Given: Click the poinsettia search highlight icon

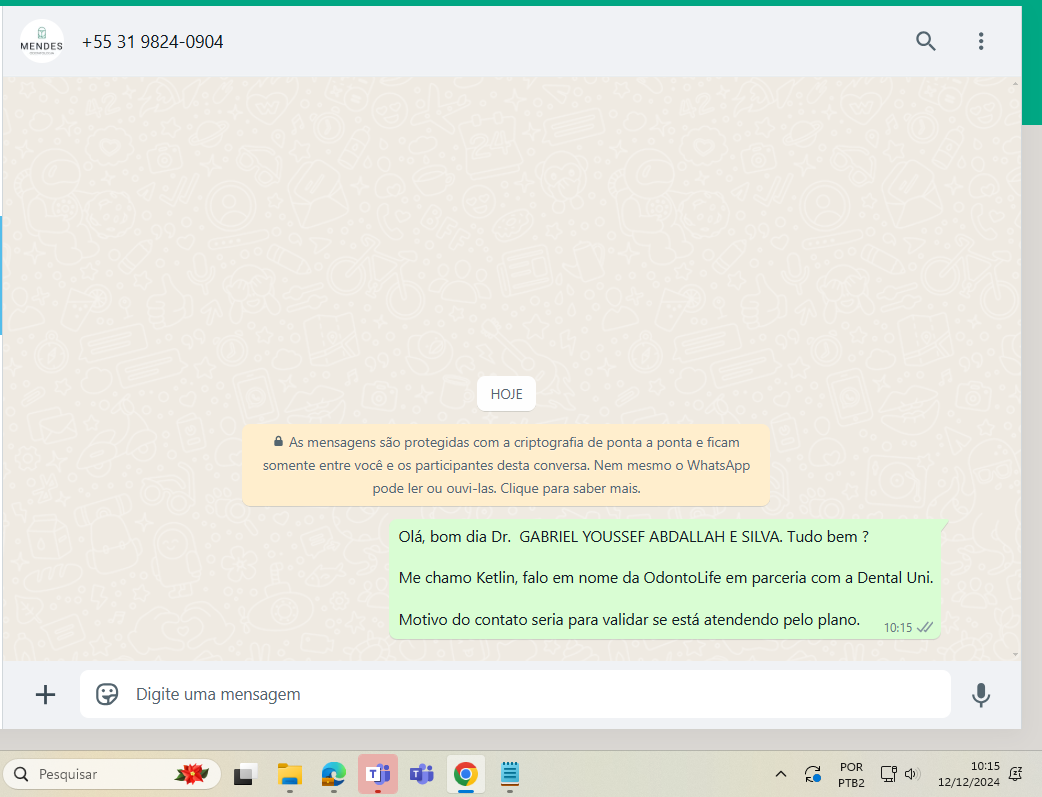Looking at the screenshot, I should pyautogui.click(x=192, y=774).
